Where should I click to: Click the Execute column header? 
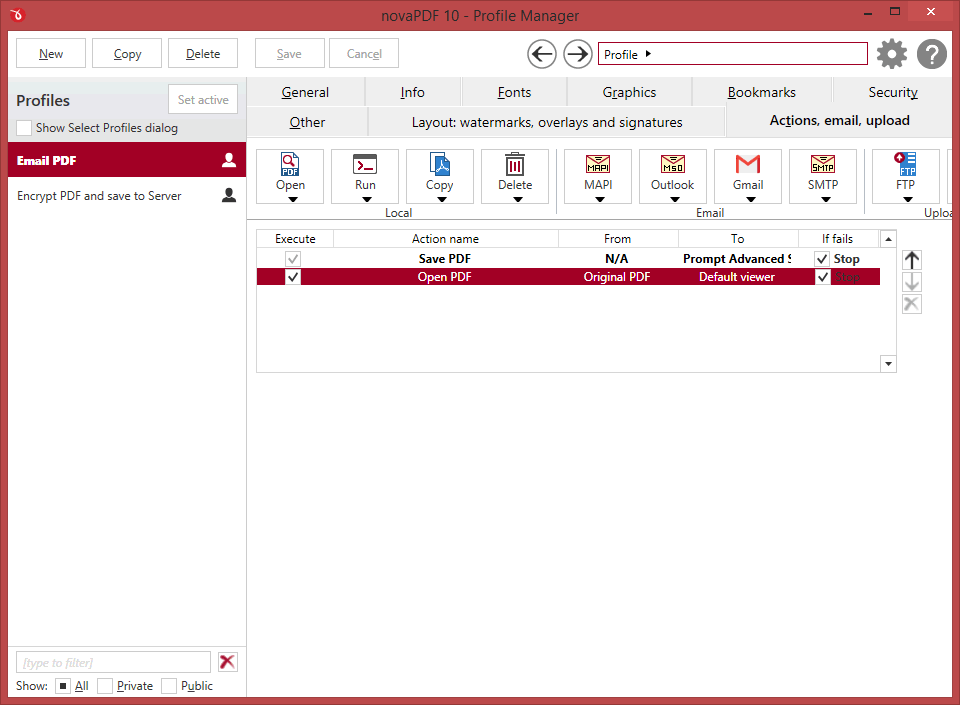[295, 239]
